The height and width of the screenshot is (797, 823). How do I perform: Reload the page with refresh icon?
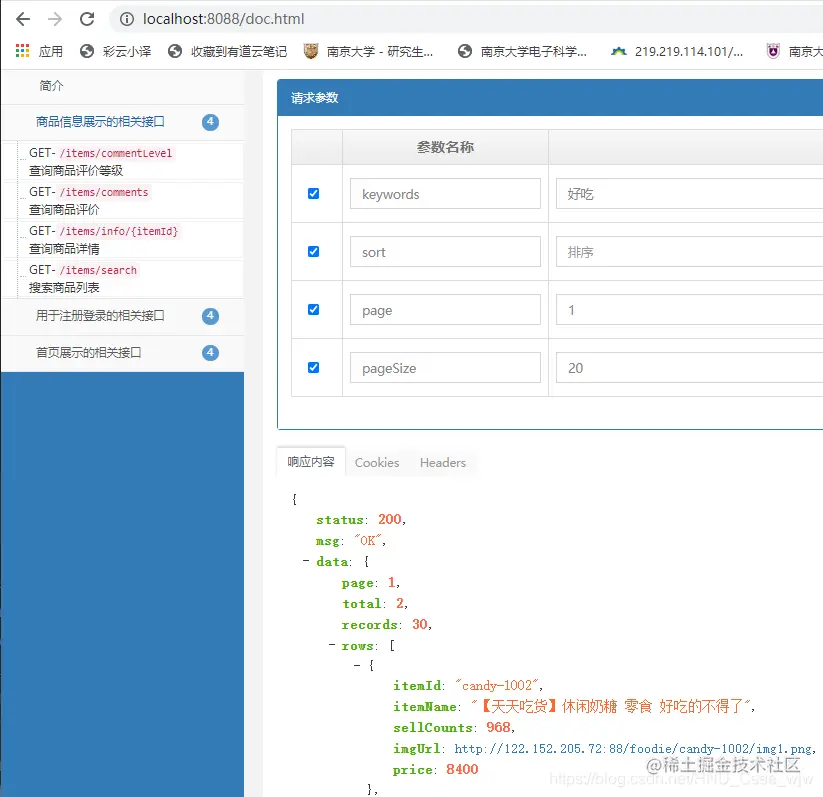pyautogui.click(x=87, y=19)
